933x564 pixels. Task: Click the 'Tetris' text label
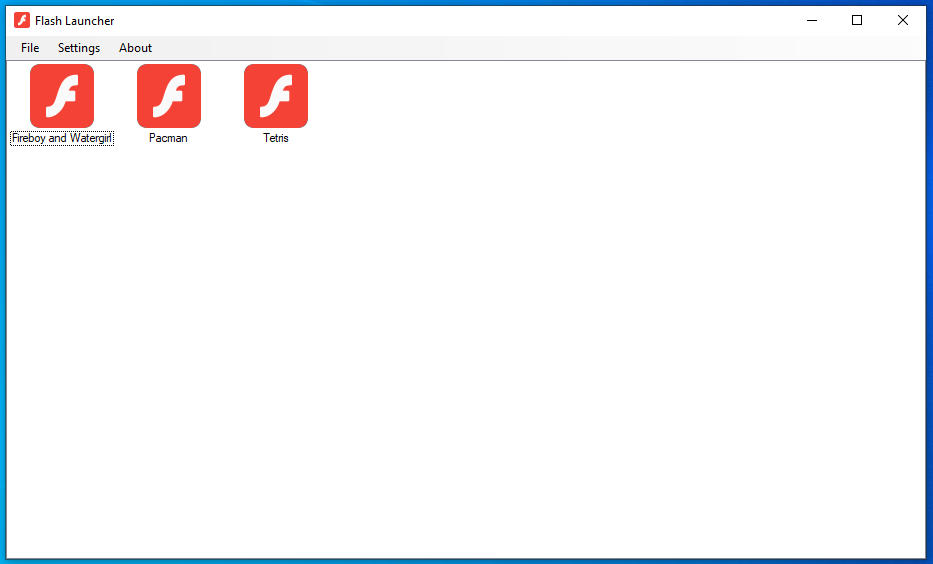coord(275,138)
